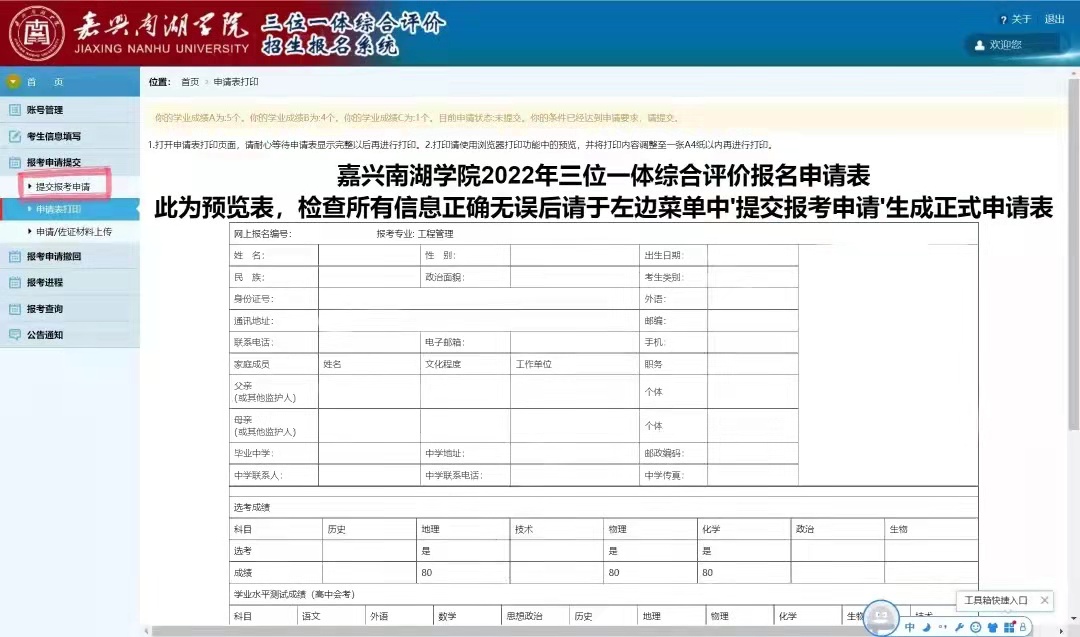Viewport: 1080px width, 637px height.
Task: Click the 个体 cell in 母亲 row
Action: pos(673,426)
